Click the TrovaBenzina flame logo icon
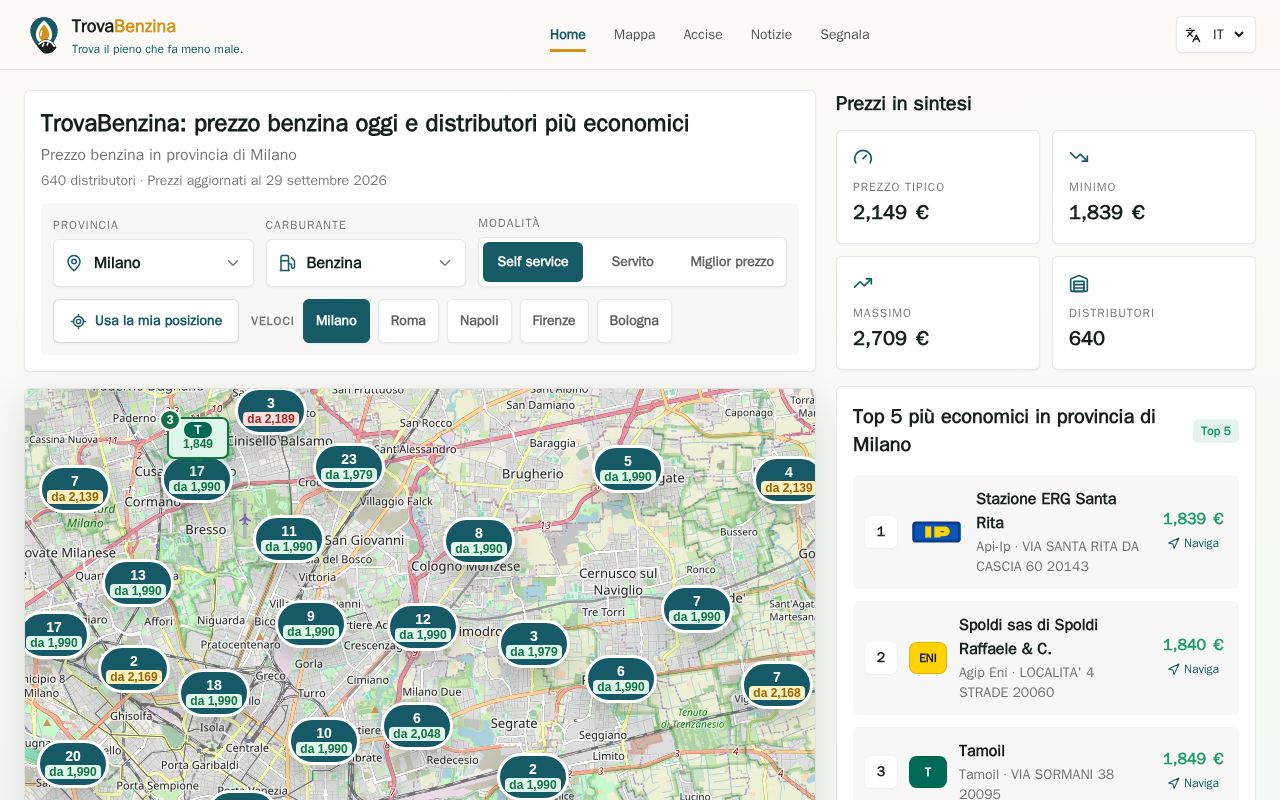This screenshot has height=800, width=1280. coord(44,35)
